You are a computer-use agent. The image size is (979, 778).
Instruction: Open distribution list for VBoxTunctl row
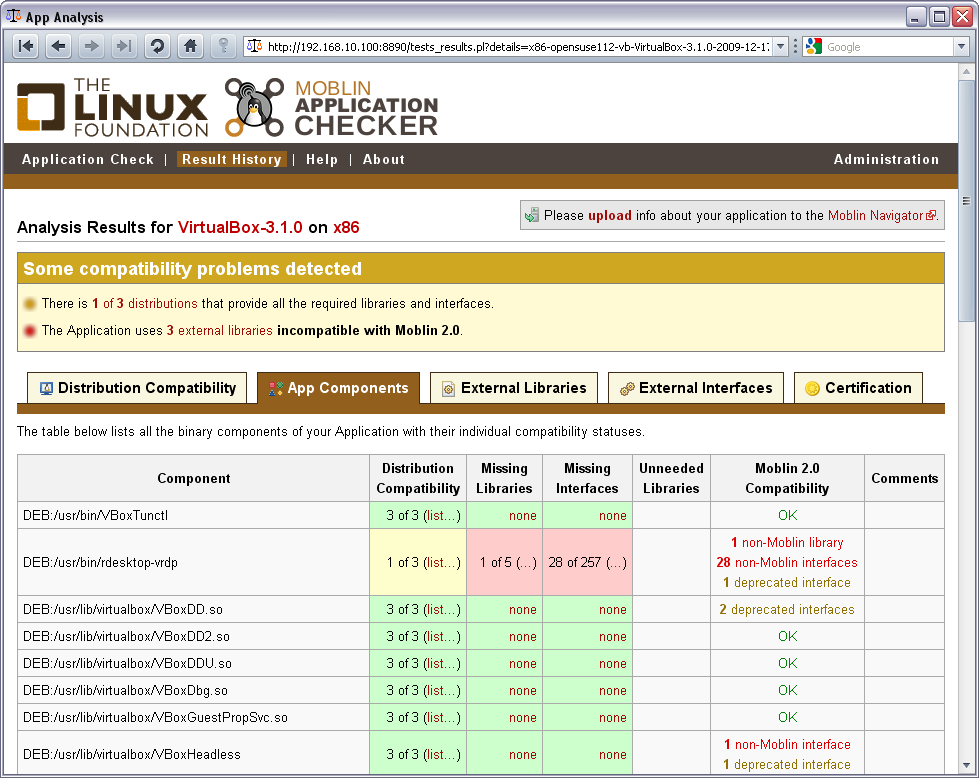click(442, 515)
